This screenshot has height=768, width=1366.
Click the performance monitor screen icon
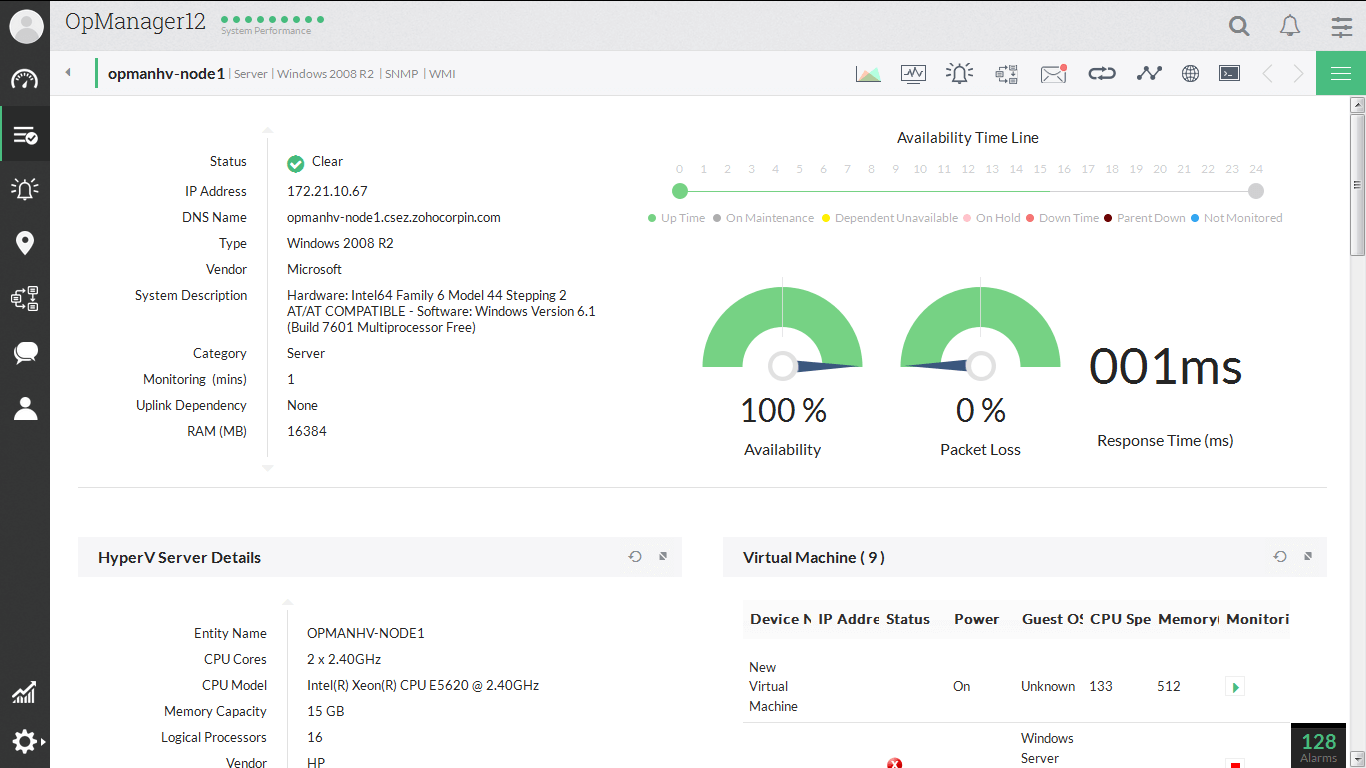[x=913, y=73]
